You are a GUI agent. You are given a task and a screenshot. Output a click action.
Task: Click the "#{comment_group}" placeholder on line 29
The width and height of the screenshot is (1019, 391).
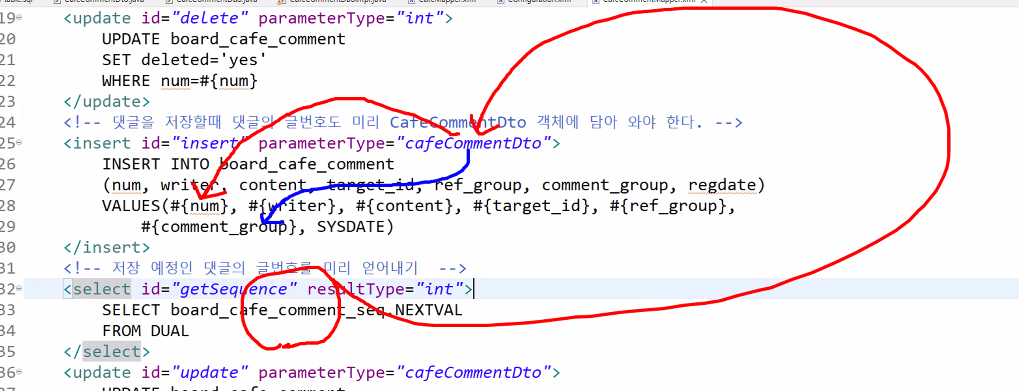(219, 227)
